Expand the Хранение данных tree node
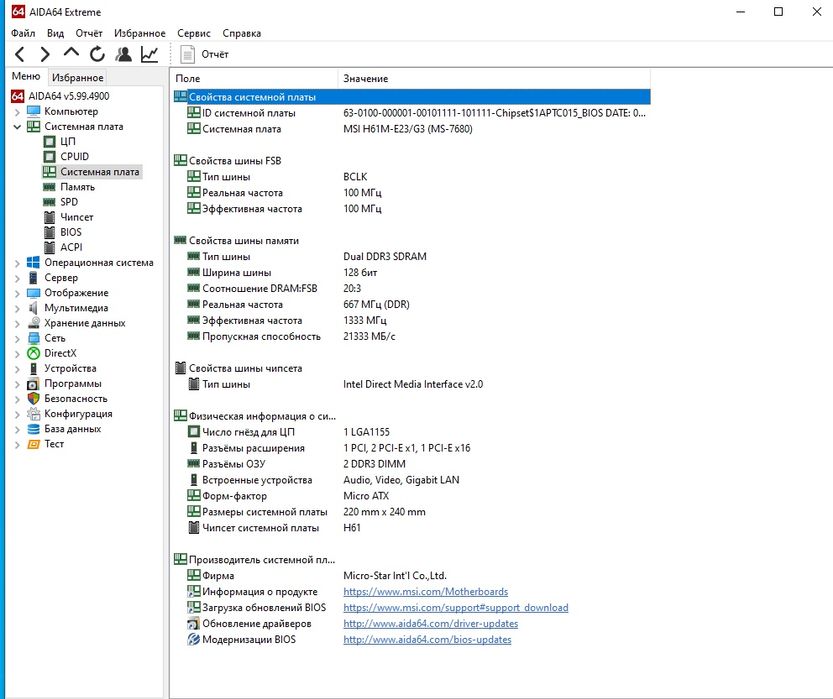The image size is (833, 699). click(17, 323)
